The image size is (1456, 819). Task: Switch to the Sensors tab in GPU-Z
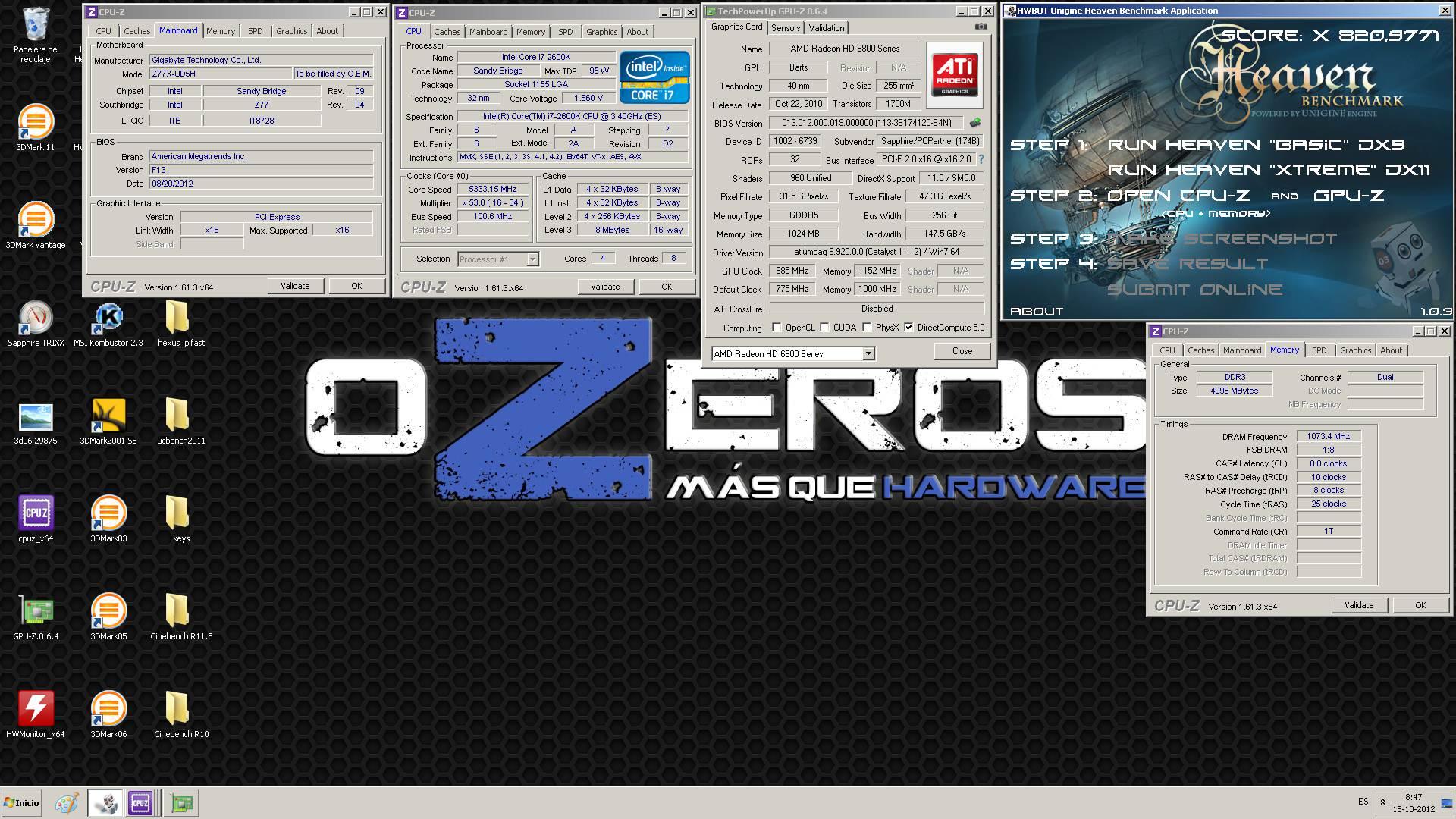(x=786, y=28)
